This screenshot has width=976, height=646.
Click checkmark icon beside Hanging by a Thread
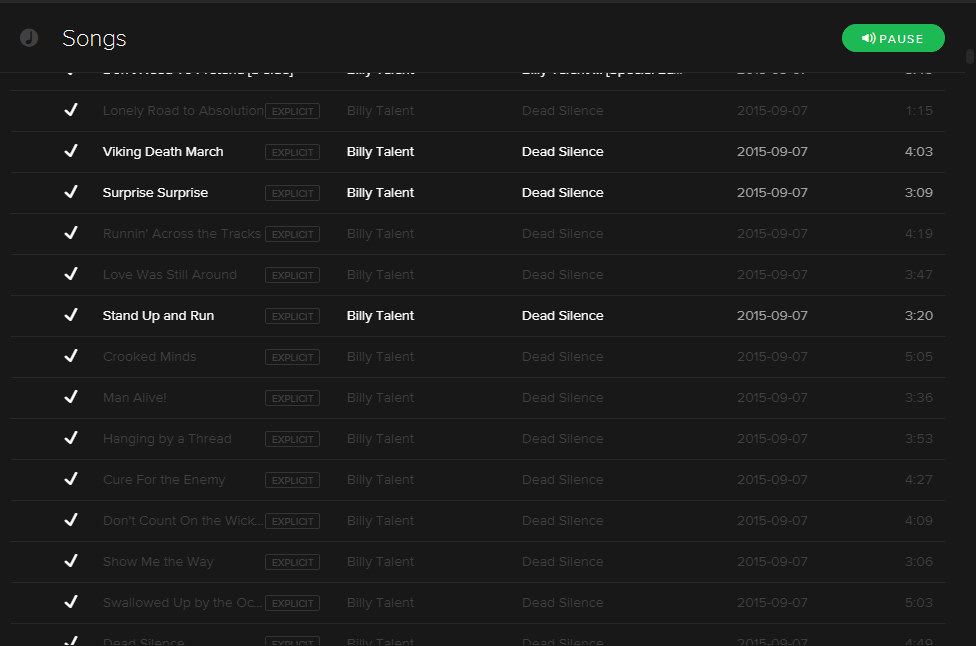click(x=71, y=438)
